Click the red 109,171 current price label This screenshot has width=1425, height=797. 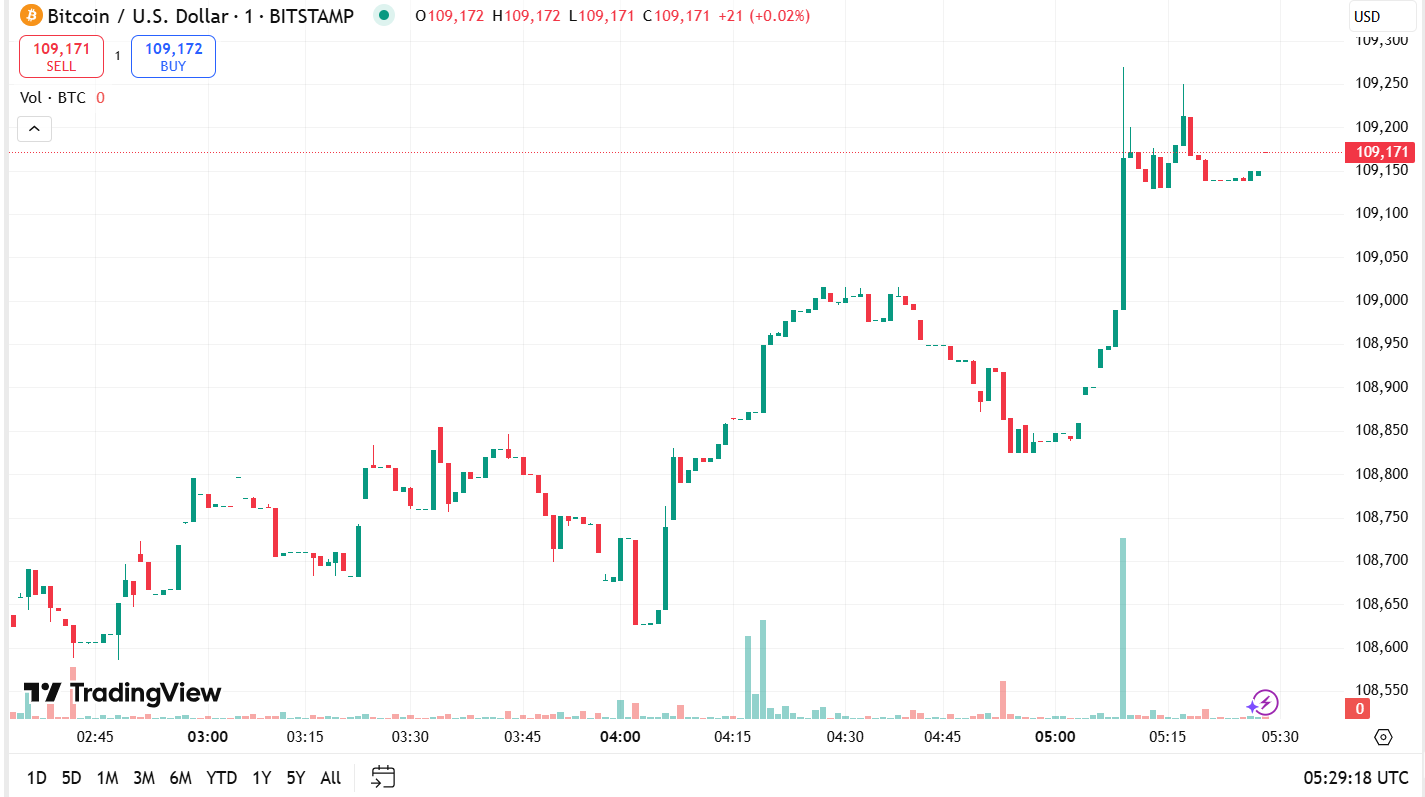pyautogui.click(x=1380, y=152)
